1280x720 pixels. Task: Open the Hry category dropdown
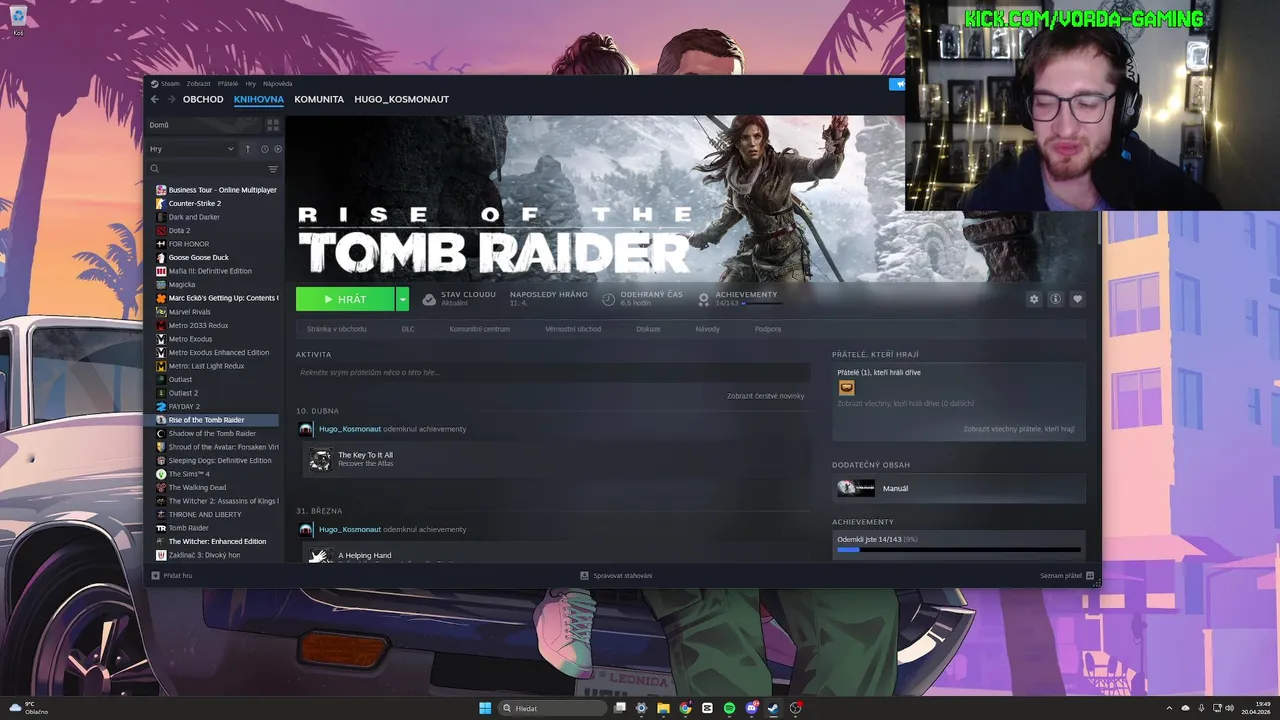pyautogui.click(x=192, y=149)
